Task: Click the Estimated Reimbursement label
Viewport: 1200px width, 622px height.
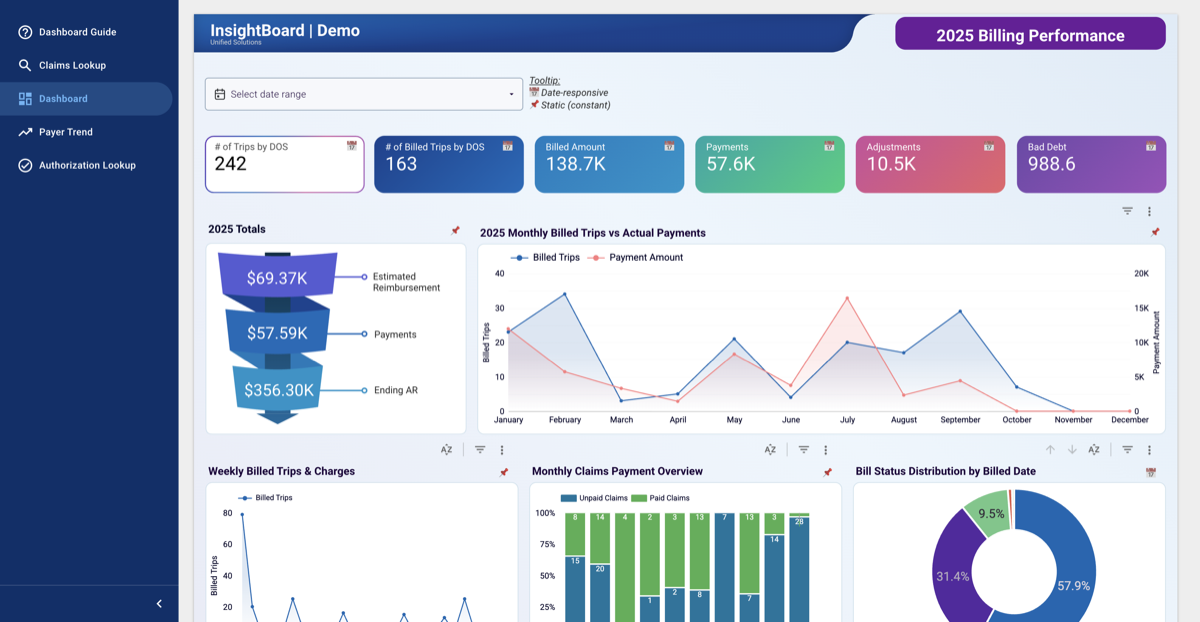Action: [406, 282]
